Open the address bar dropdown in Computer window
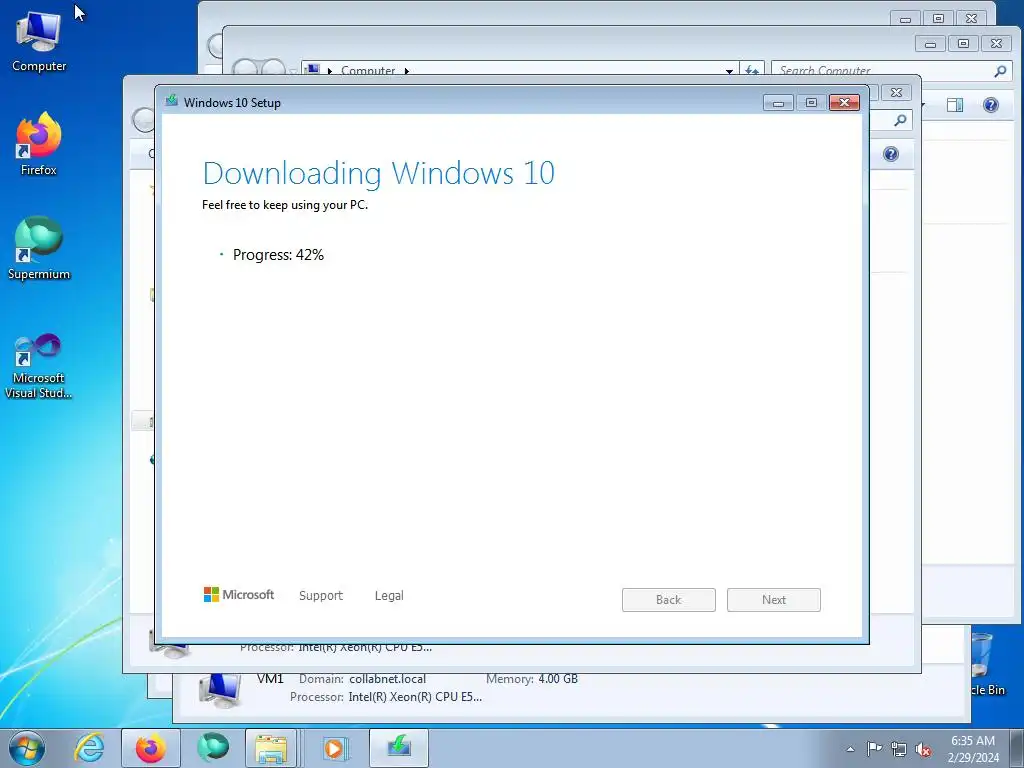 [729, 71]
